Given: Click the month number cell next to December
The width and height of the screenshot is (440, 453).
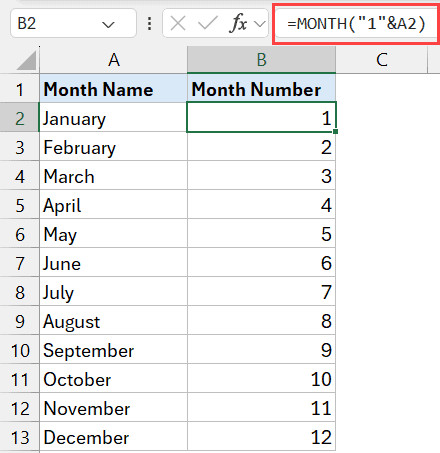Looking at the screenshot, I should point(261,436).
